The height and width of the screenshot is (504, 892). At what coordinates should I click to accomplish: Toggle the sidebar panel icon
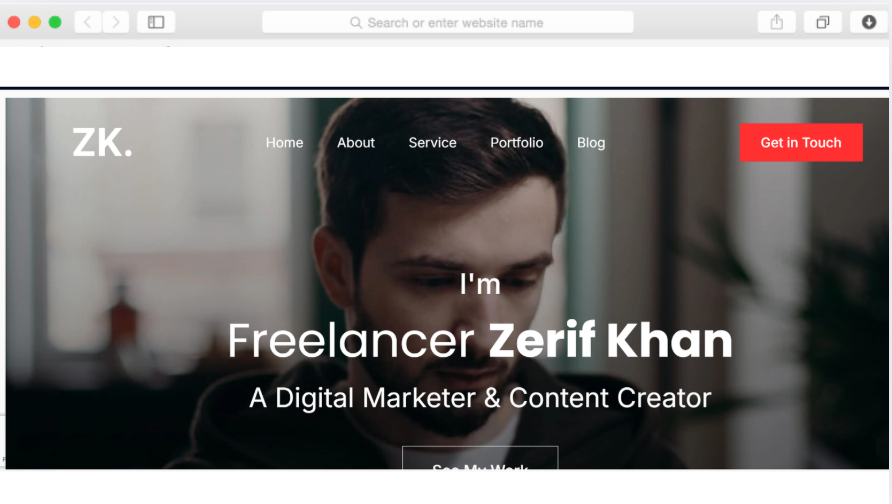point(156,22)
